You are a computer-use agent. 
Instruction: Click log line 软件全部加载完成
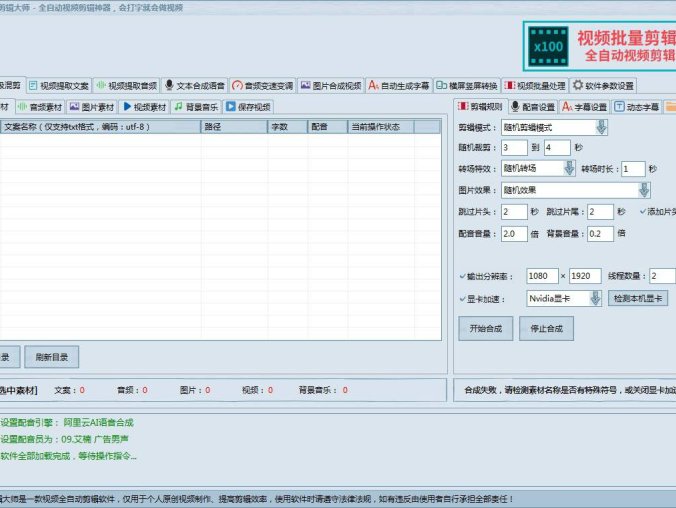(x=69, y=456)
